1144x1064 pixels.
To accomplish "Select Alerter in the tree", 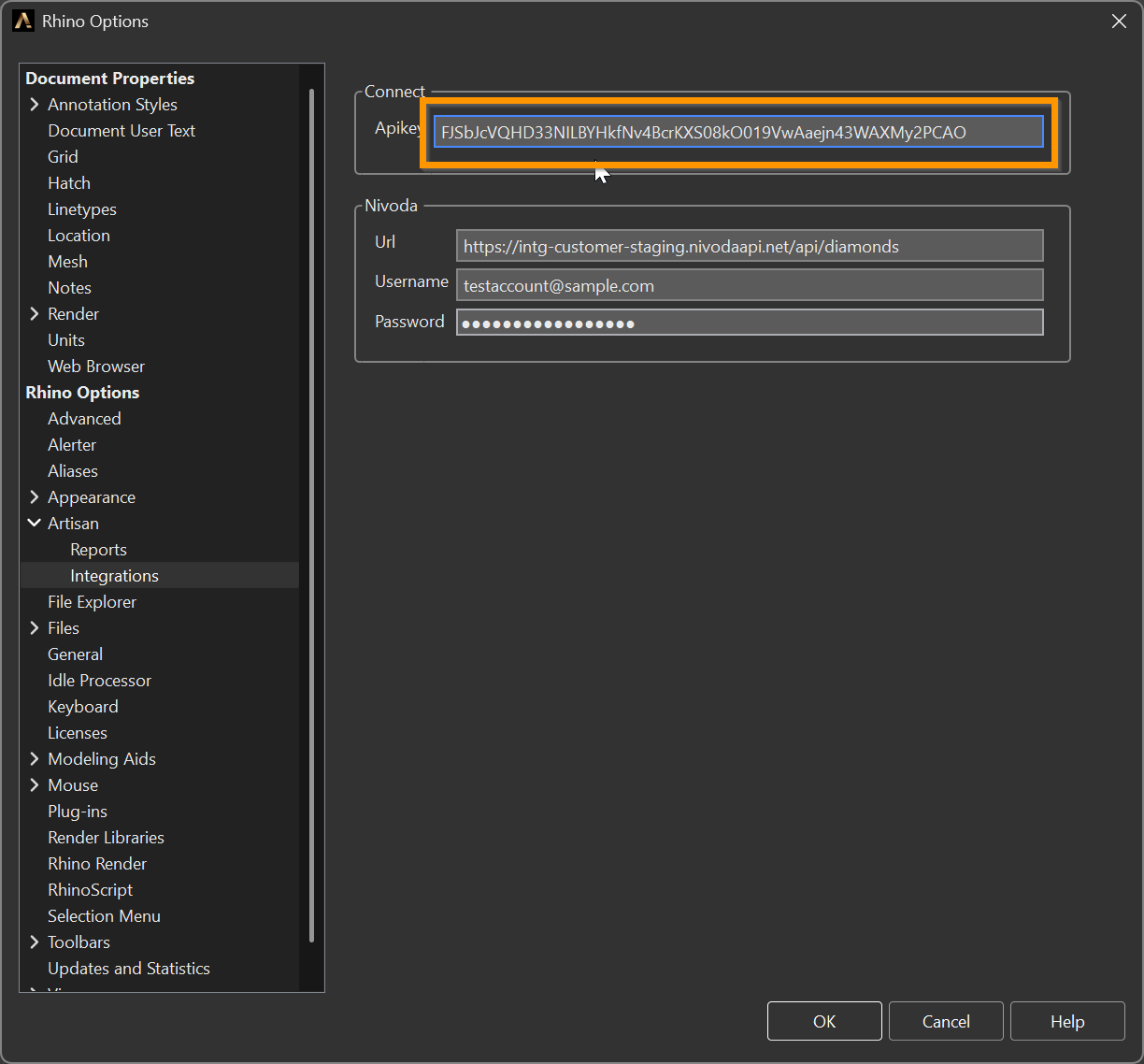I will 72,445.
